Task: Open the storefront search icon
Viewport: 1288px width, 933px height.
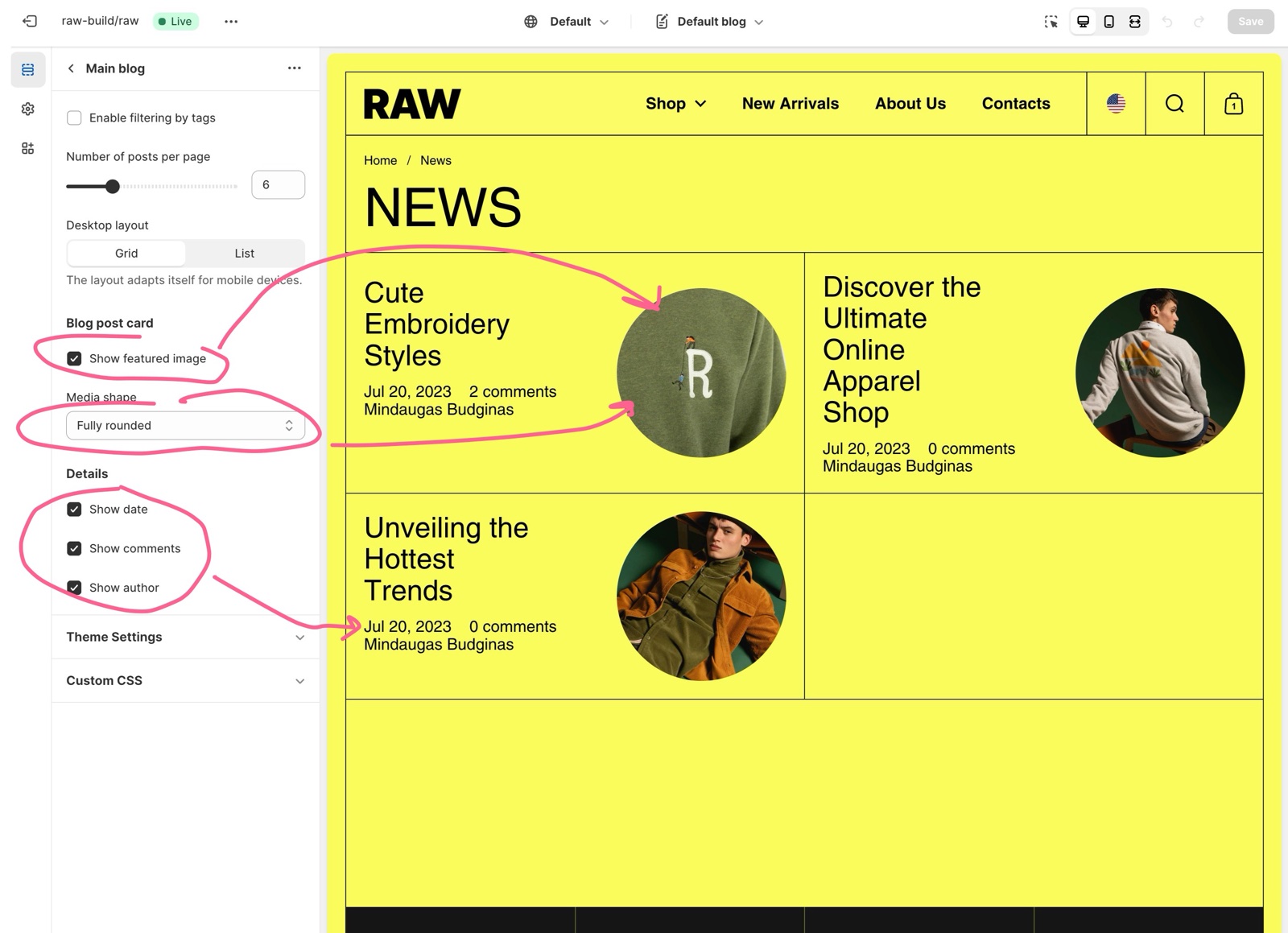Action: tap(1174, 104)
